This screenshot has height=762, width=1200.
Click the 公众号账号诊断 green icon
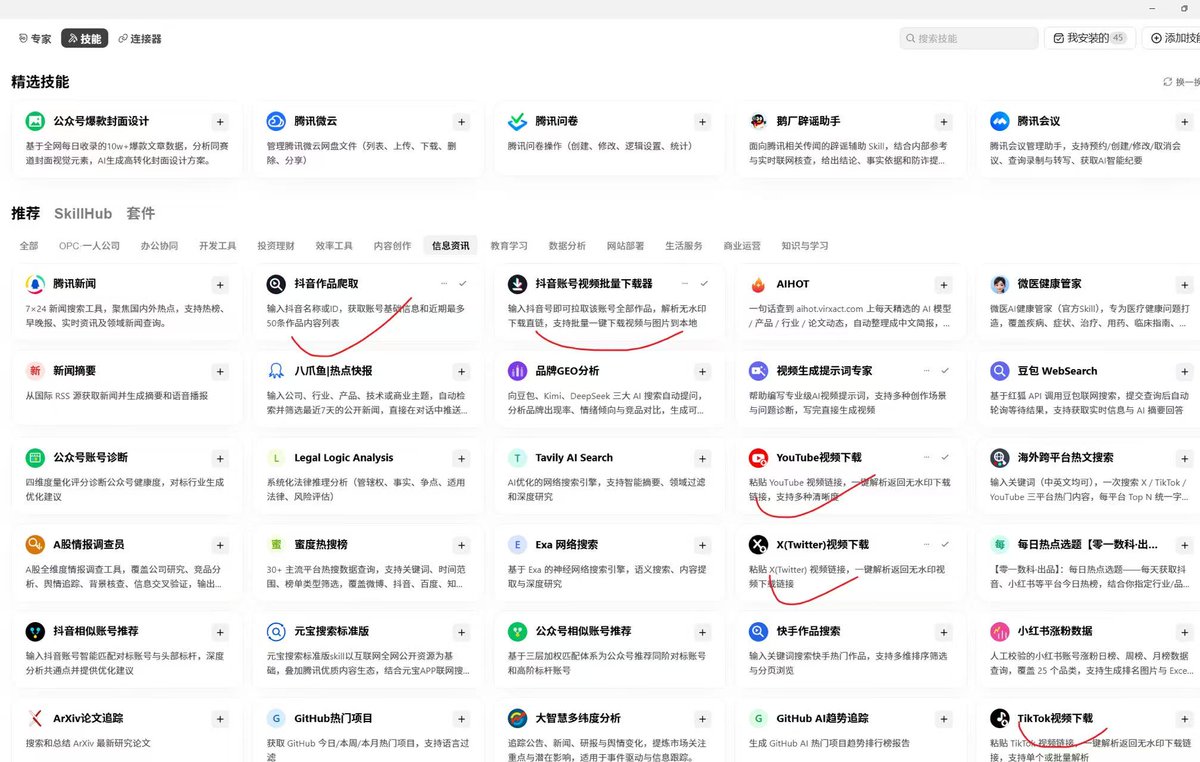coord(35,458)
